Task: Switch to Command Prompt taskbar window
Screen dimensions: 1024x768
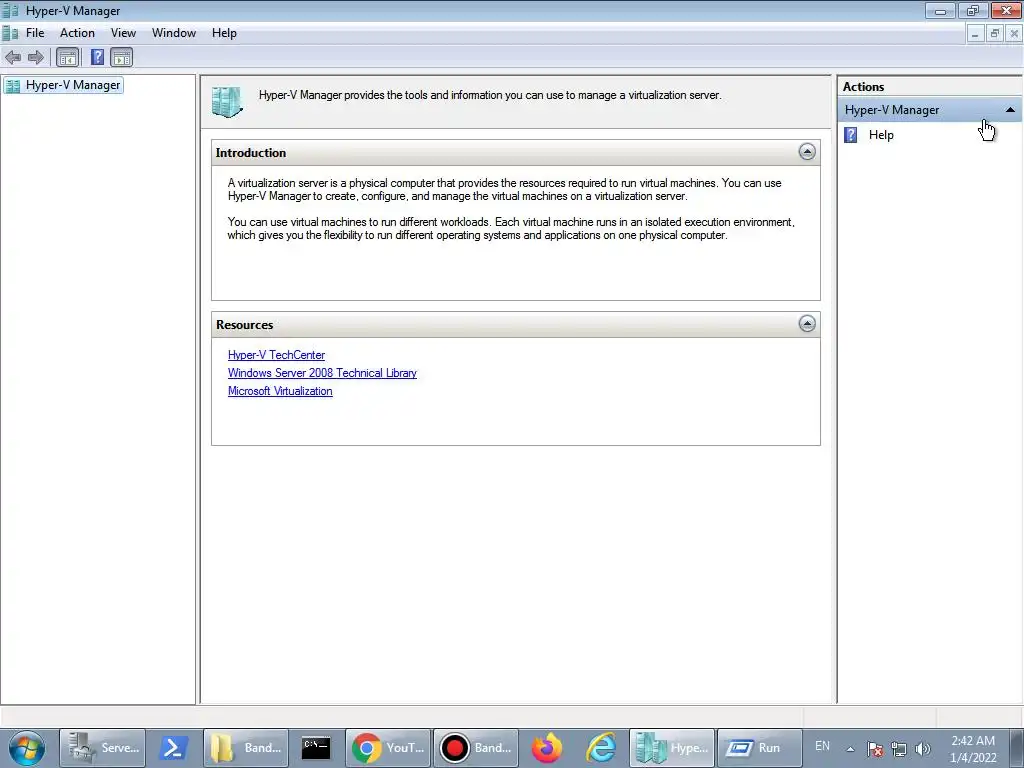Action: pos(316,748)
